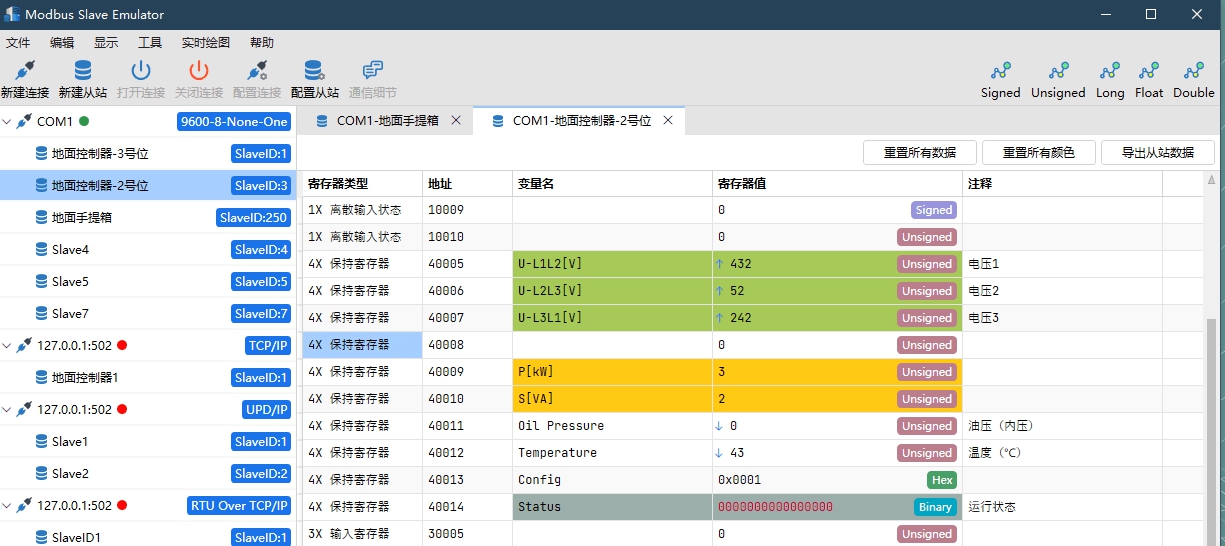Click the address cell 40008

[467, 345]
